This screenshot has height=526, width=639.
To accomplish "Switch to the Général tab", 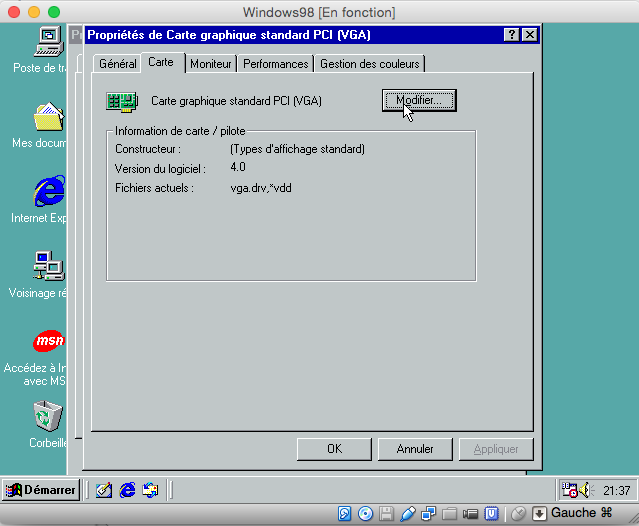I will coord(117,64).
